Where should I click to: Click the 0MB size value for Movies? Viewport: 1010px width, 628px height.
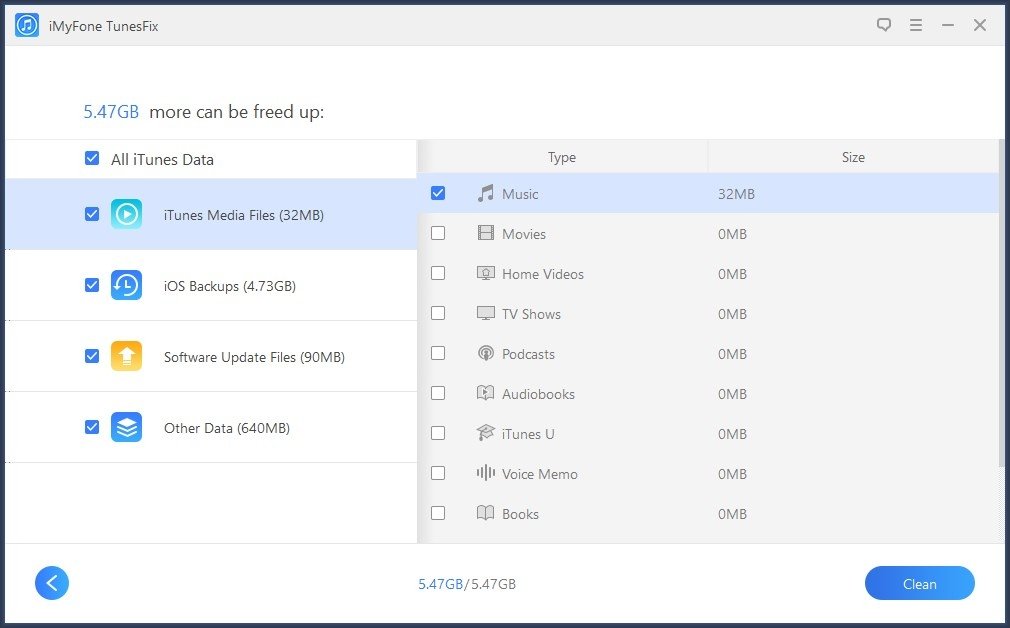click(732, 234)
